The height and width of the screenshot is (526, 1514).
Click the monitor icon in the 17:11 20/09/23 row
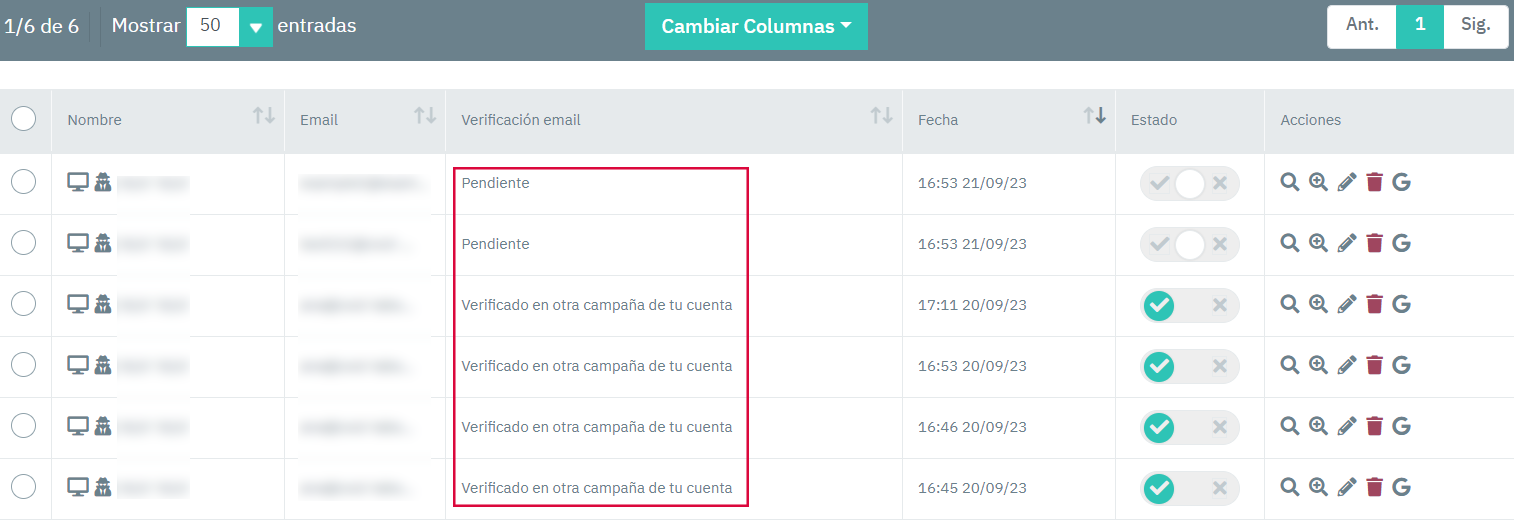[78, 304]
